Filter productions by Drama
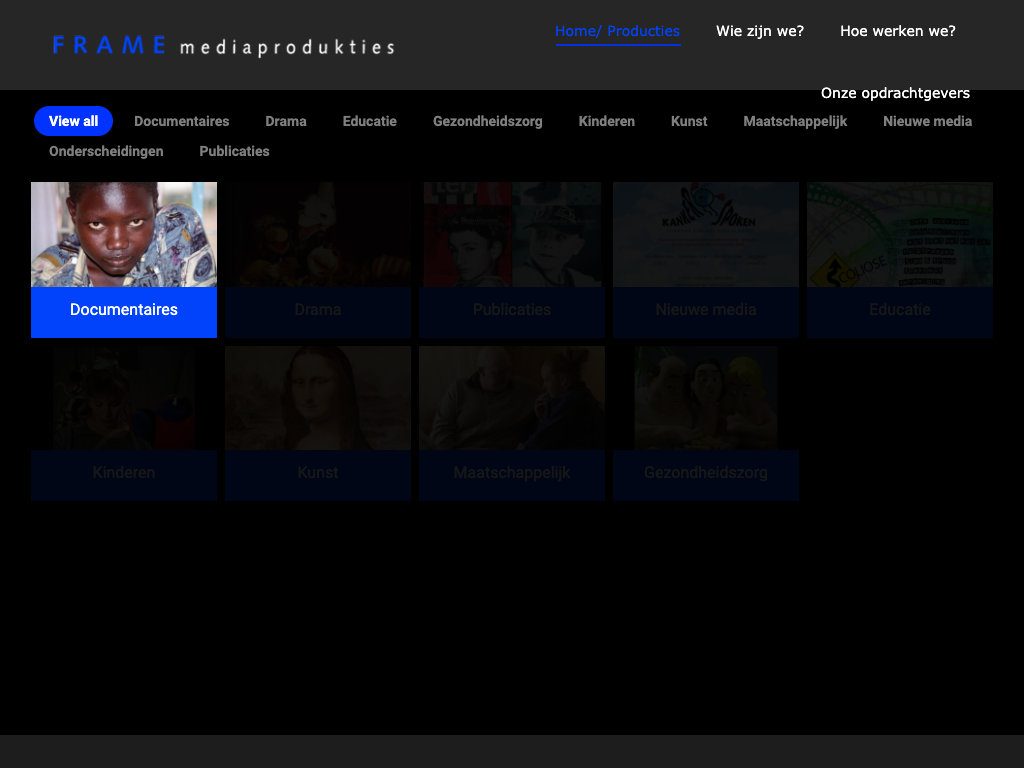The height and width of the screenshot is (768, 1024). tap(285, 121)
